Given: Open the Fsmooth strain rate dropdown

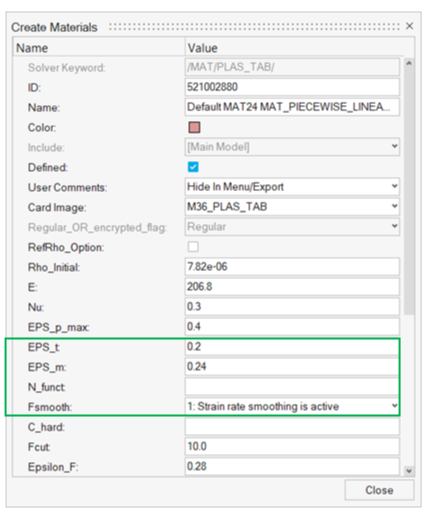Looking at the screenshot, I should click(292, 406).
